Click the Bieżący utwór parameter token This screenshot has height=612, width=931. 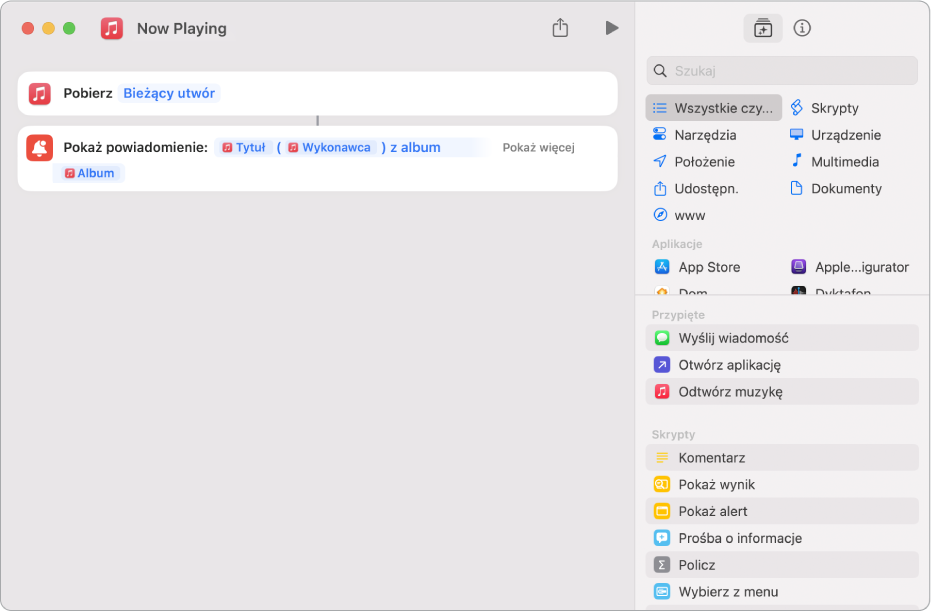[169, 93]
